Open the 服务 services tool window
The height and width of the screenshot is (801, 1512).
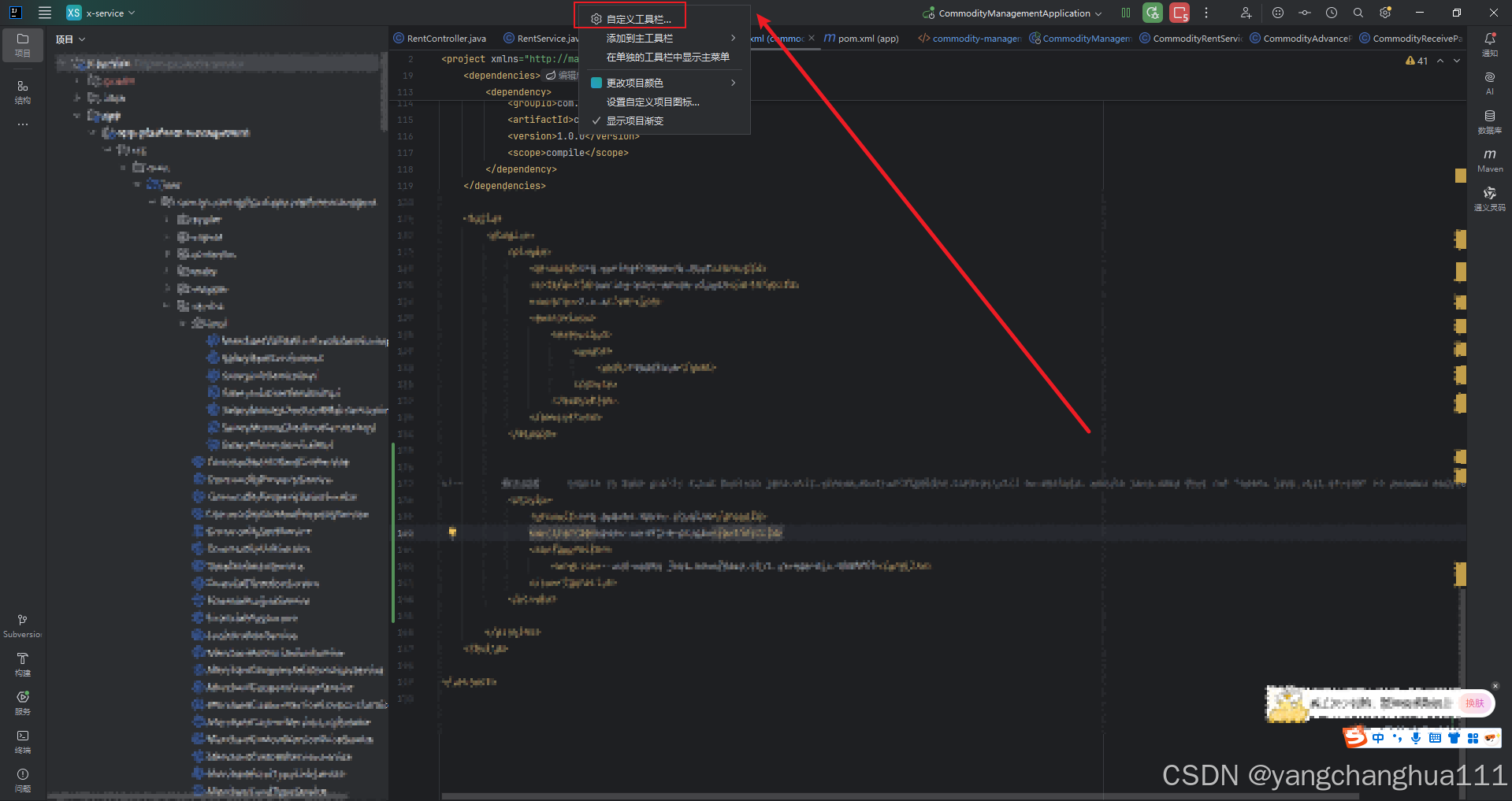pyautogui.click(x=23, y=703)
